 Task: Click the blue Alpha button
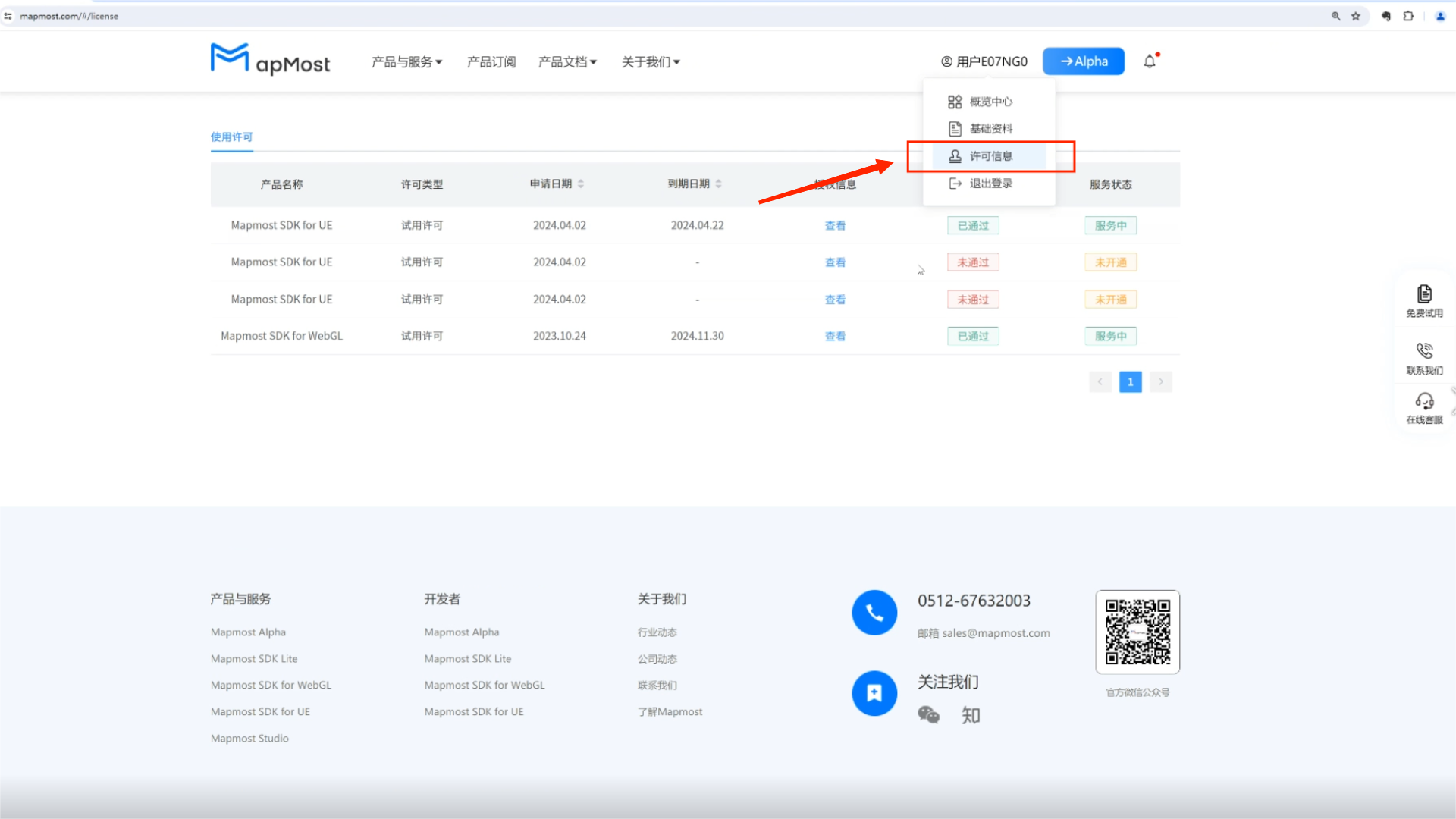[1084, 61]
